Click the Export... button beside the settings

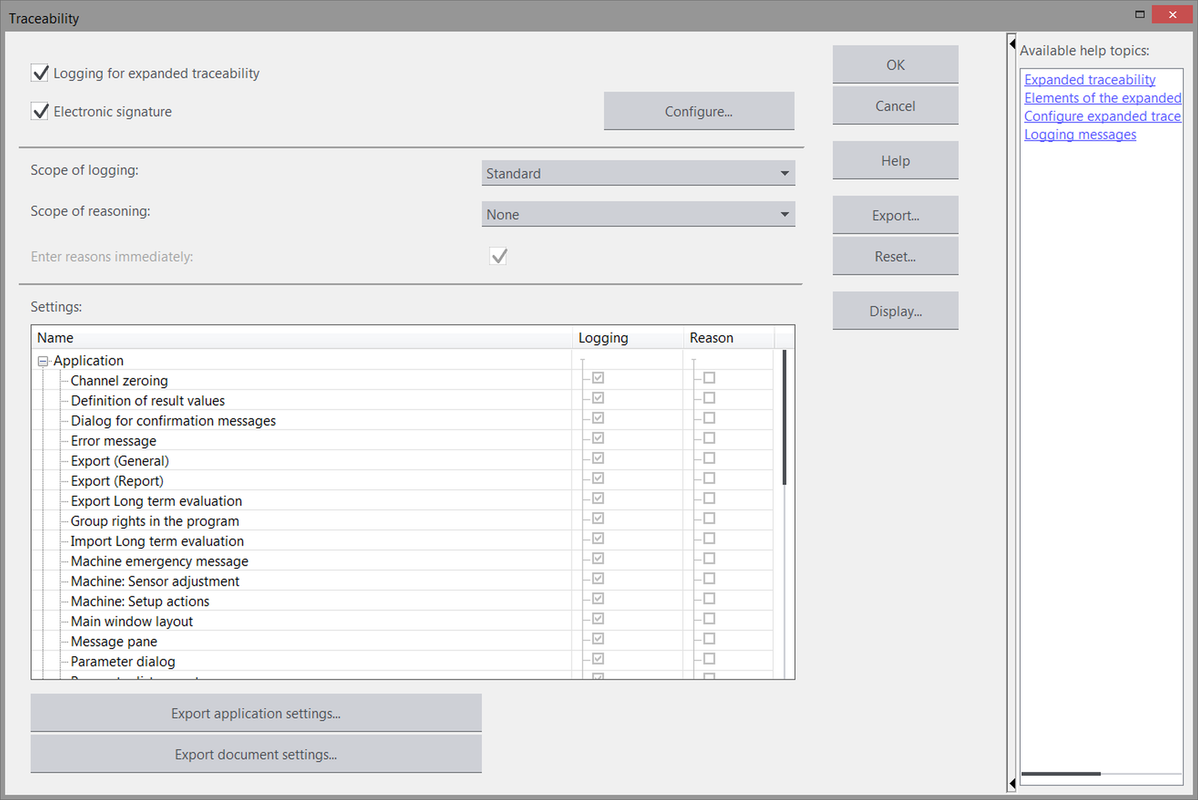pos(895,215)
